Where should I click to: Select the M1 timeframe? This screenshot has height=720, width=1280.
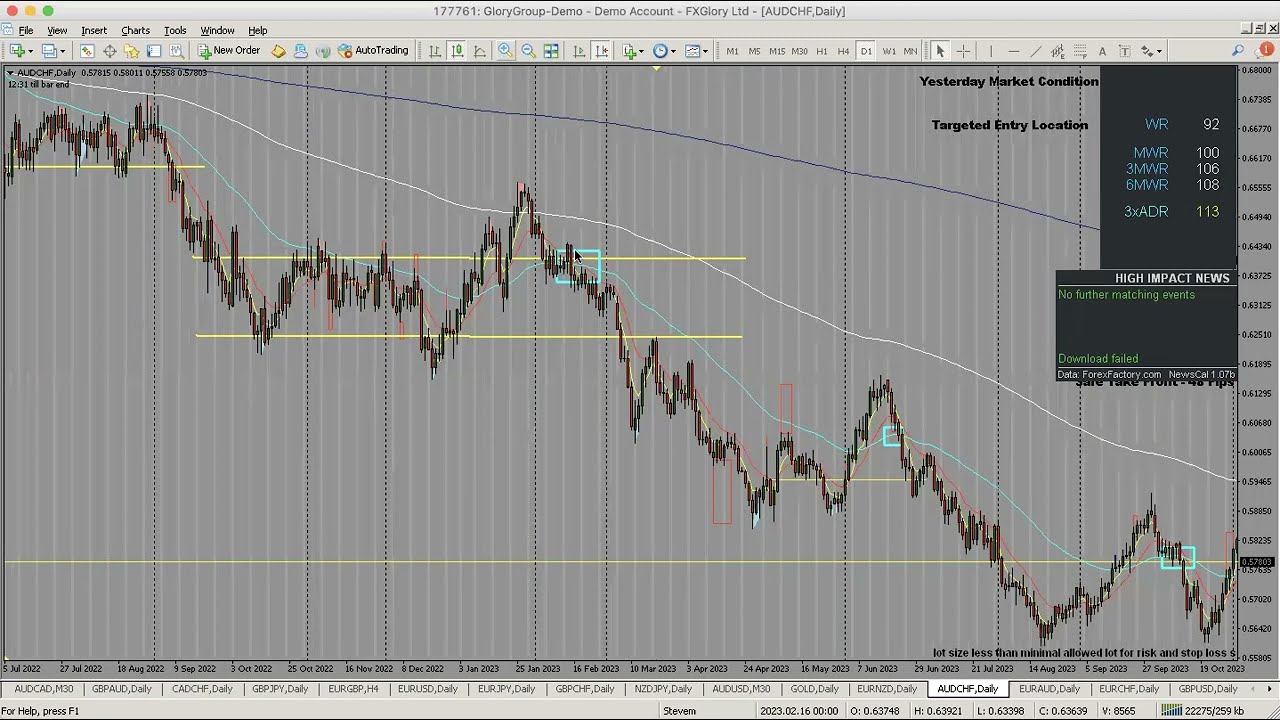(732, 51)
